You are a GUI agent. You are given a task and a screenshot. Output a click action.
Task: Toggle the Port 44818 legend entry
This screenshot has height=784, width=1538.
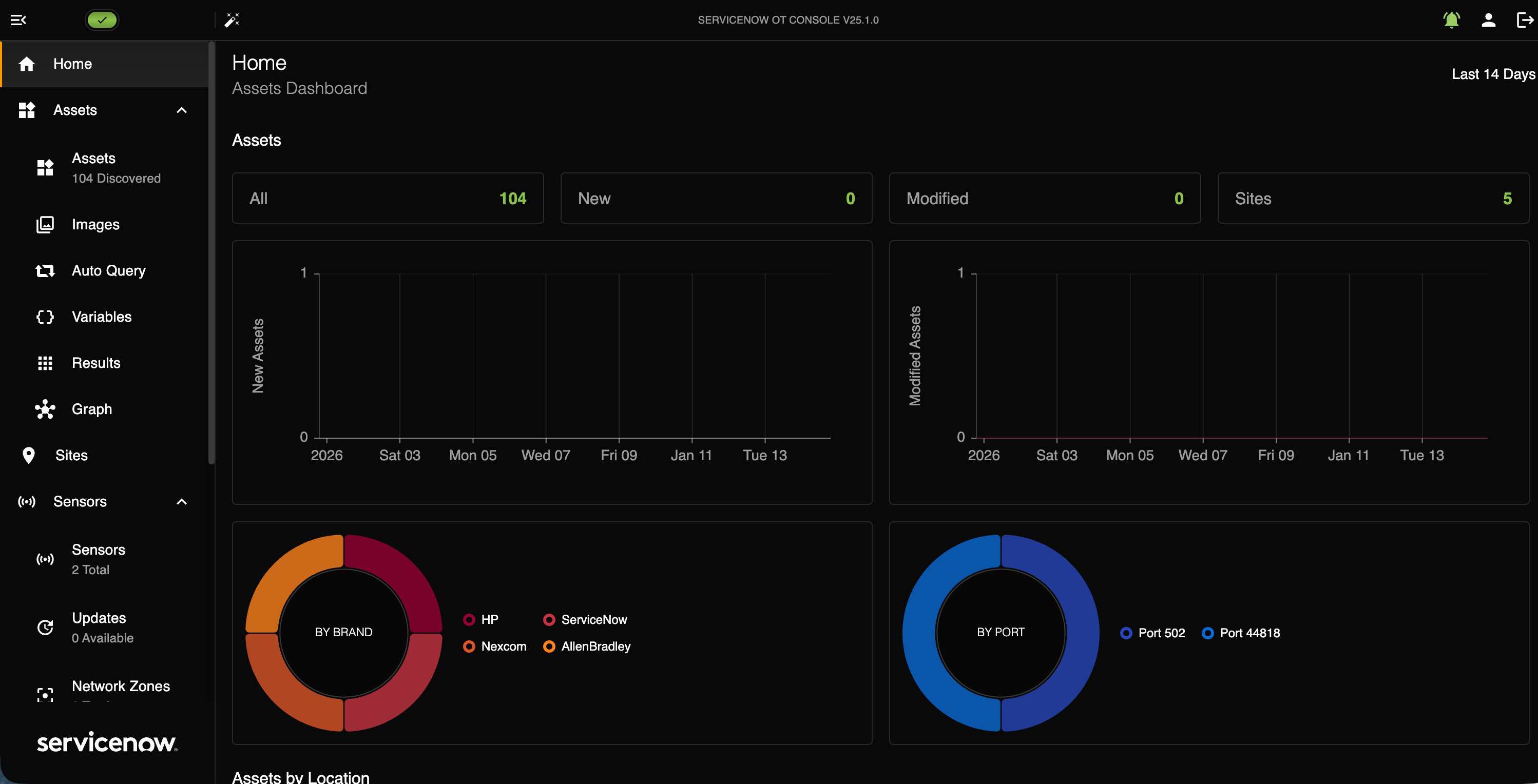(1241, 633)
